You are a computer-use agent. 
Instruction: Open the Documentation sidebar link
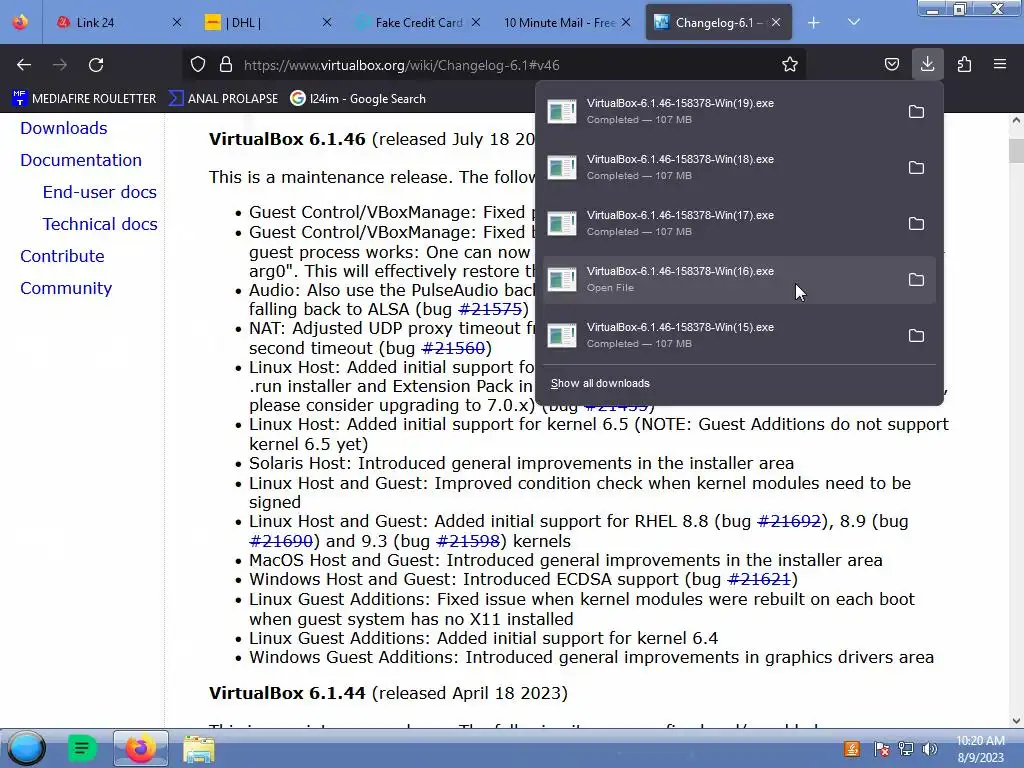(x=81, y=160)
